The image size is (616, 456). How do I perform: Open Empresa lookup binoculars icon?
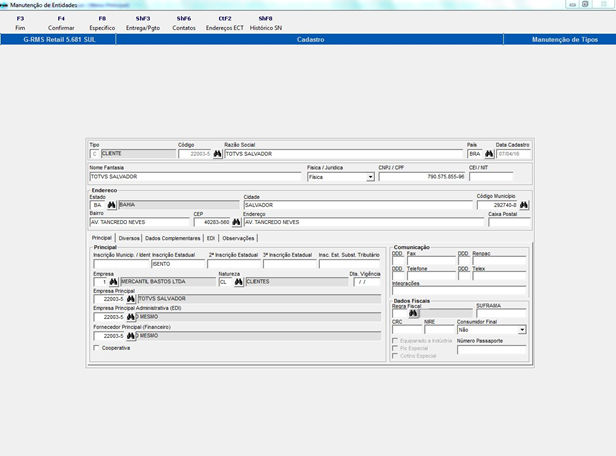pyautogui.click(x=114, y=282)
